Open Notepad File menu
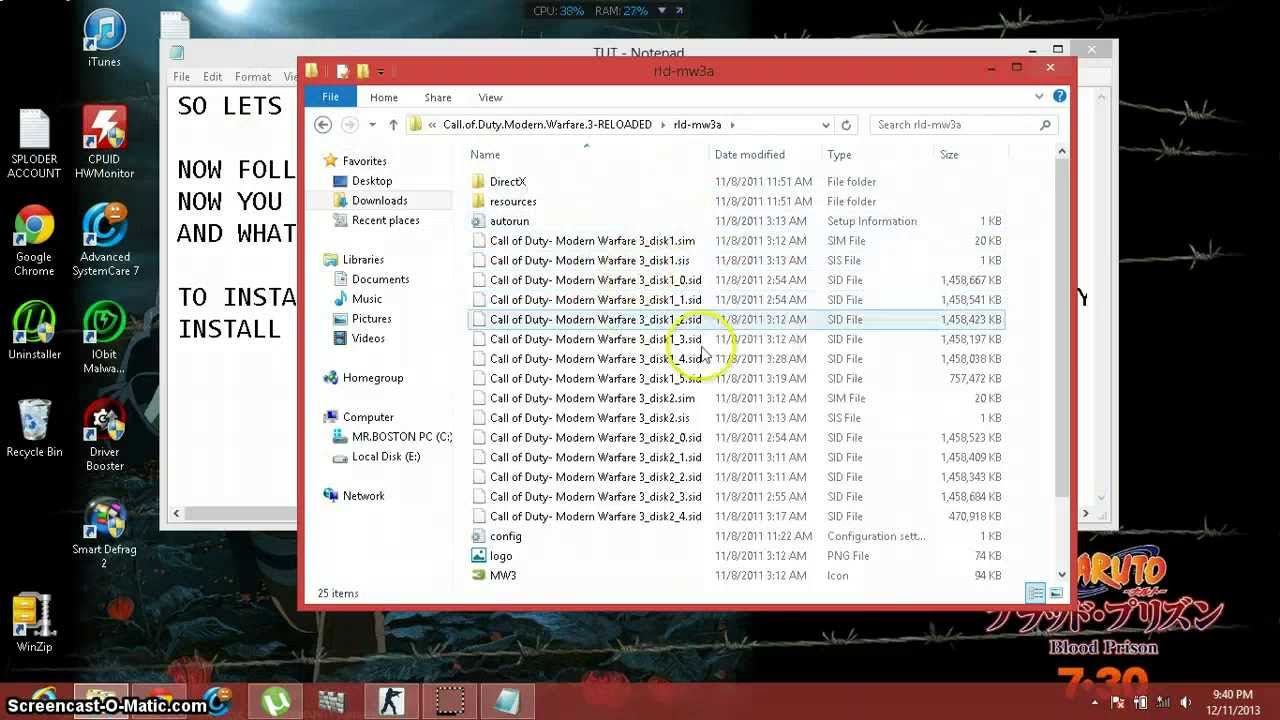 click(181, 77)
